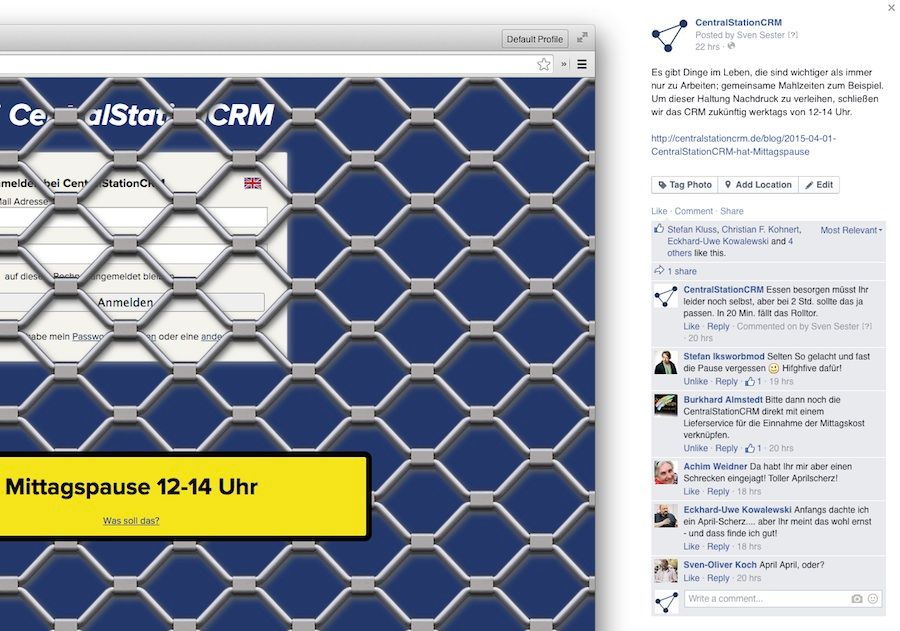Viewport: 900px width, 631px height.
Task: Unlike Burkhard Almstedt's comment
Action: (x=696, y=448)
